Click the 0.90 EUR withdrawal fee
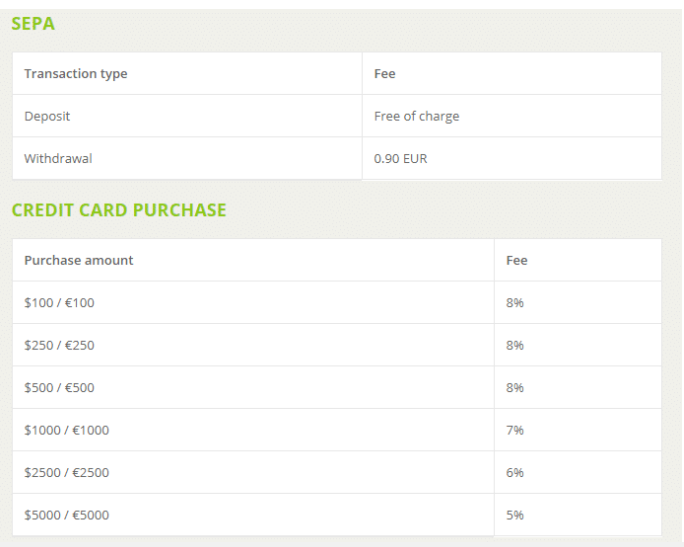 point(400,158)
